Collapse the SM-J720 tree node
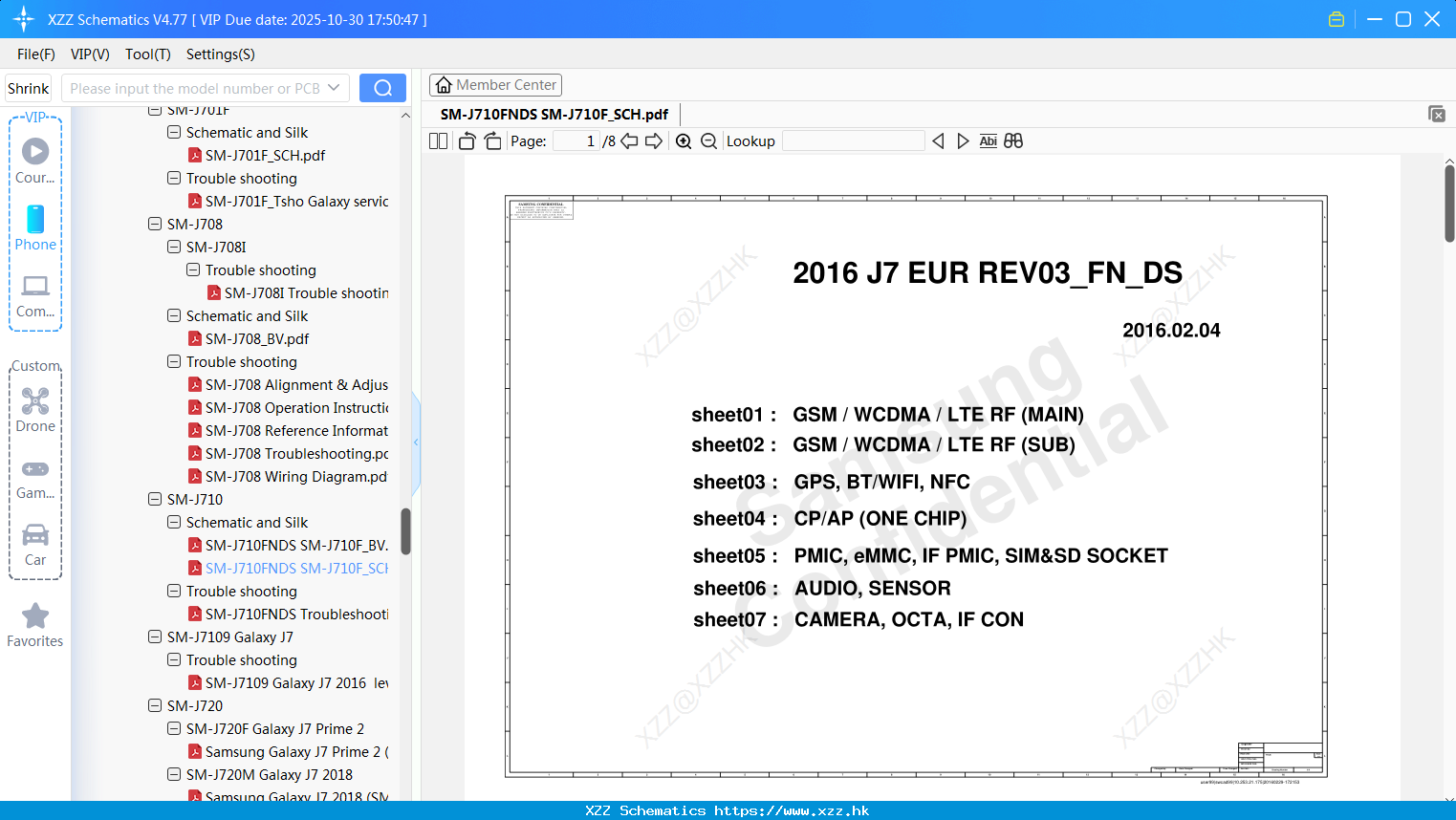The width and height of the screenshot is (1456, 820). coord(155,705)
